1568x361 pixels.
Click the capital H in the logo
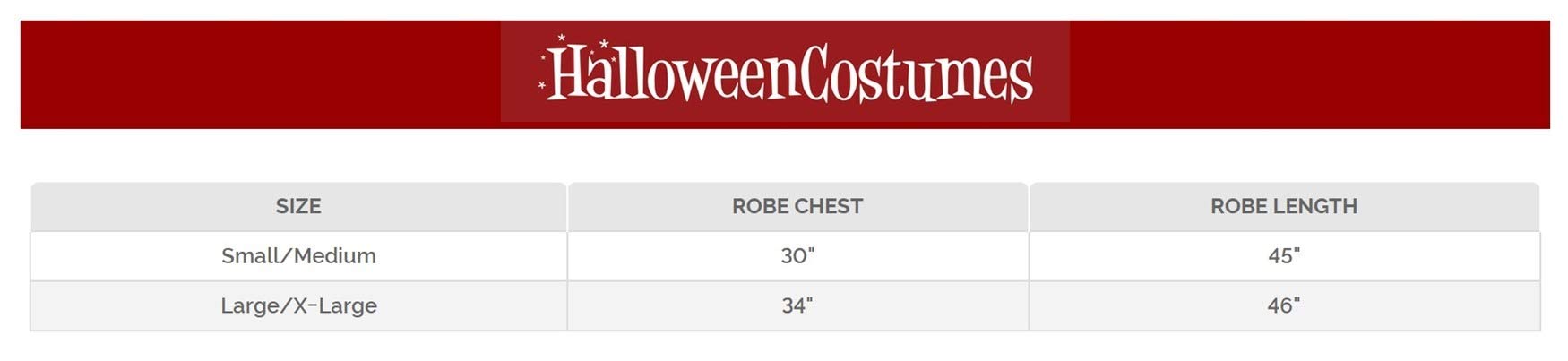(566, 73)
